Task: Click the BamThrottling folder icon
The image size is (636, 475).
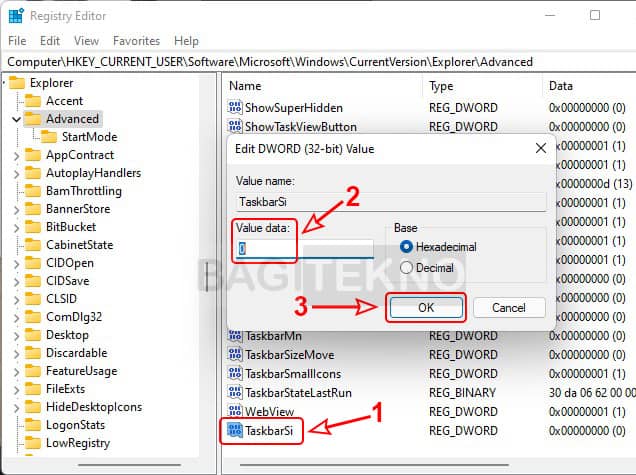Action: 33,191
